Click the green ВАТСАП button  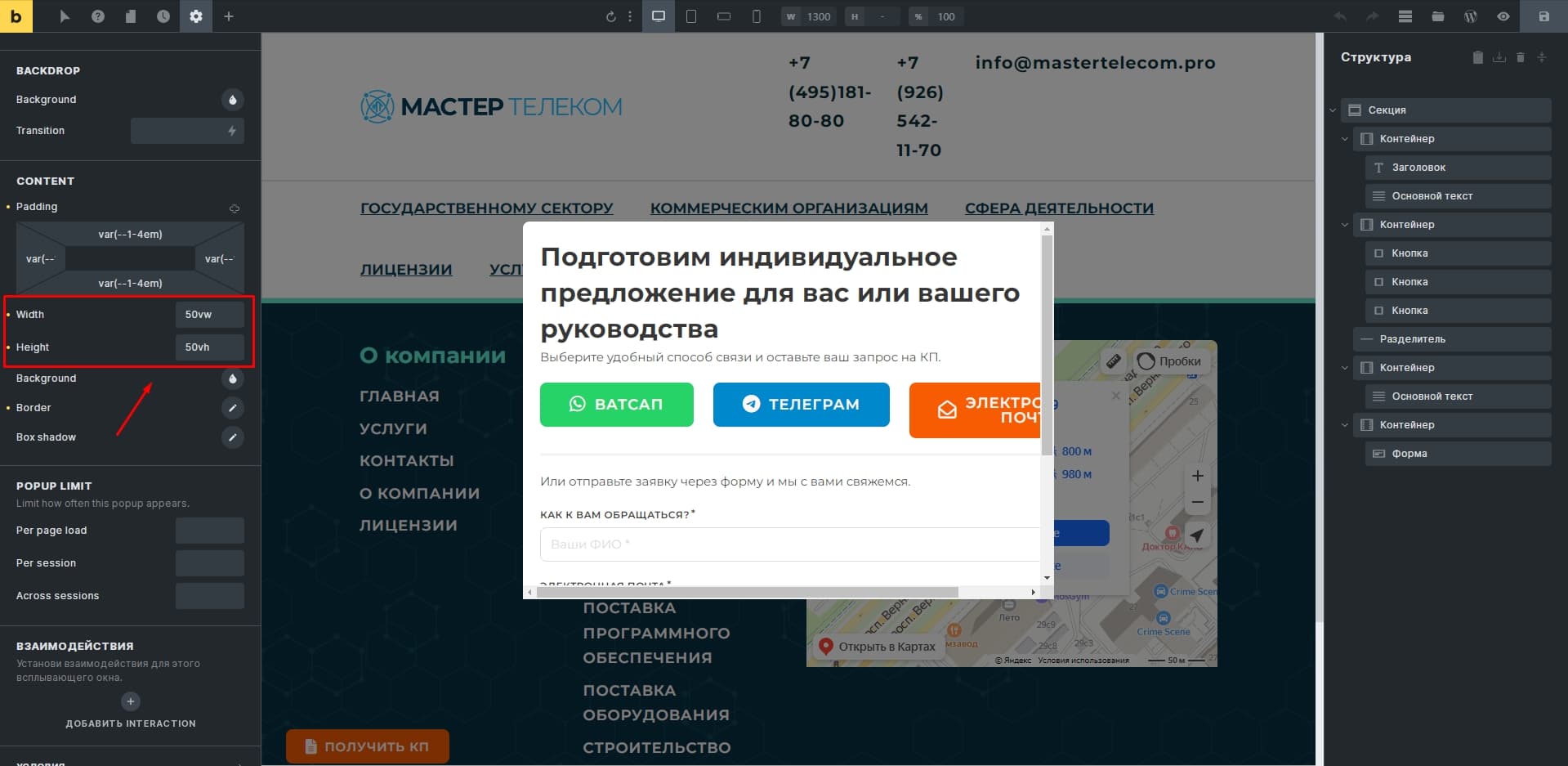coord(617,405)
